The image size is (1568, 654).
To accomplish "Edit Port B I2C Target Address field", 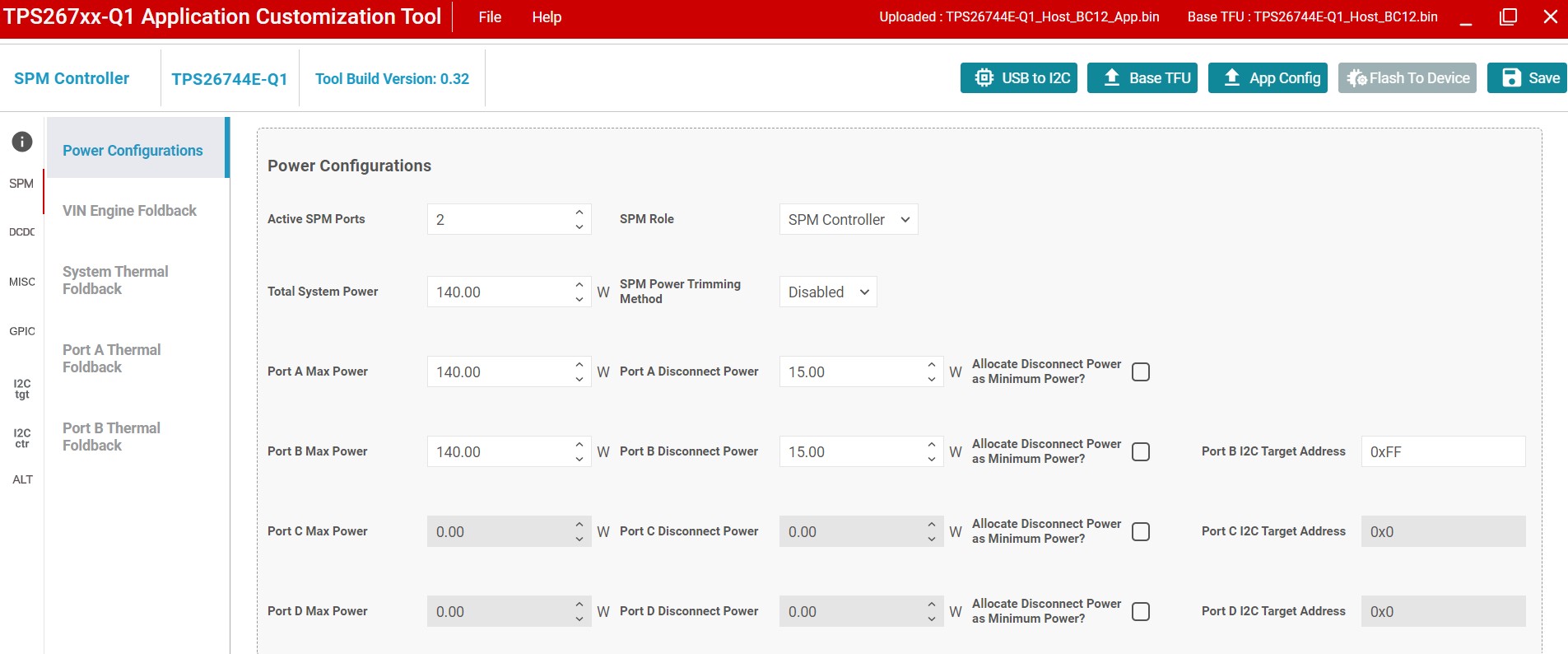I will point(1443,452).
